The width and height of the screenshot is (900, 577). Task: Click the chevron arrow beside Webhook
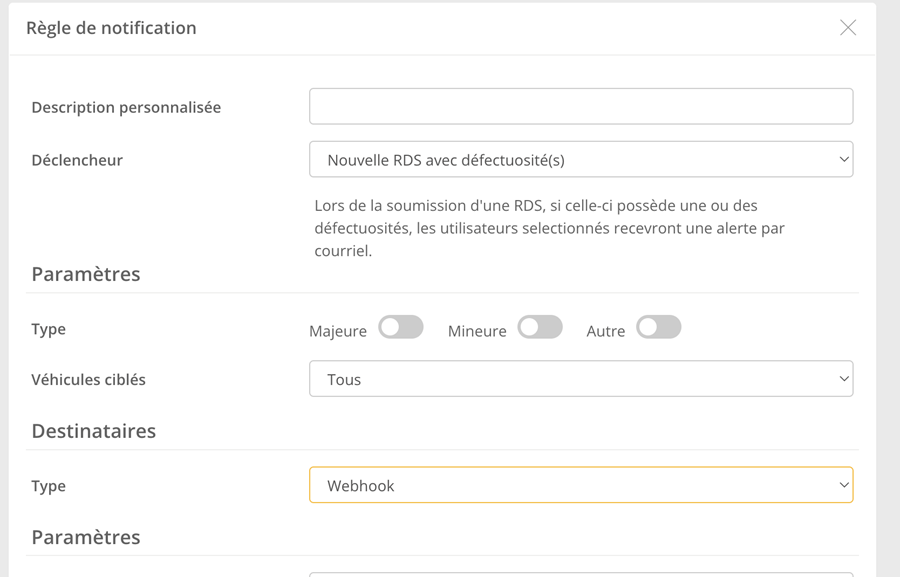coord(843,486)
